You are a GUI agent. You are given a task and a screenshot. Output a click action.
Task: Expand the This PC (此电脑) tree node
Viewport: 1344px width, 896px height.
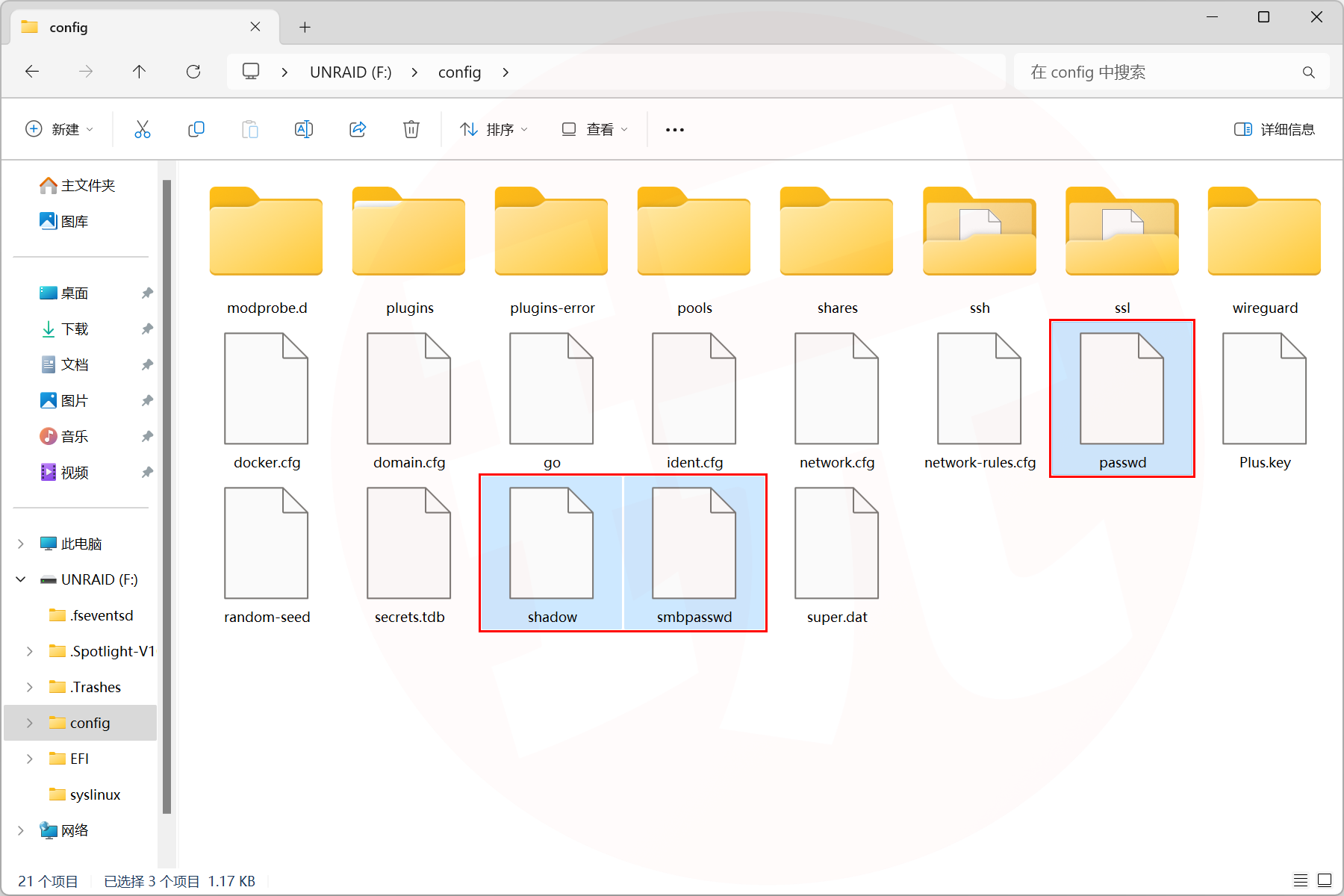21,544
